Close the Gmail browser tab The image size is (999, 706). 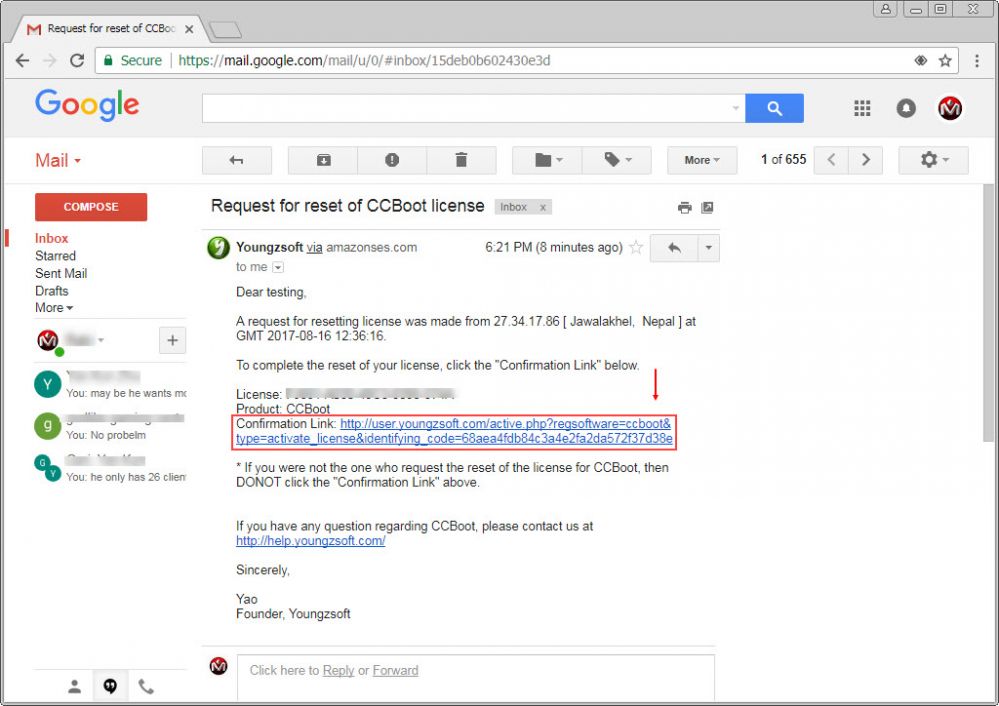[189, 29]
